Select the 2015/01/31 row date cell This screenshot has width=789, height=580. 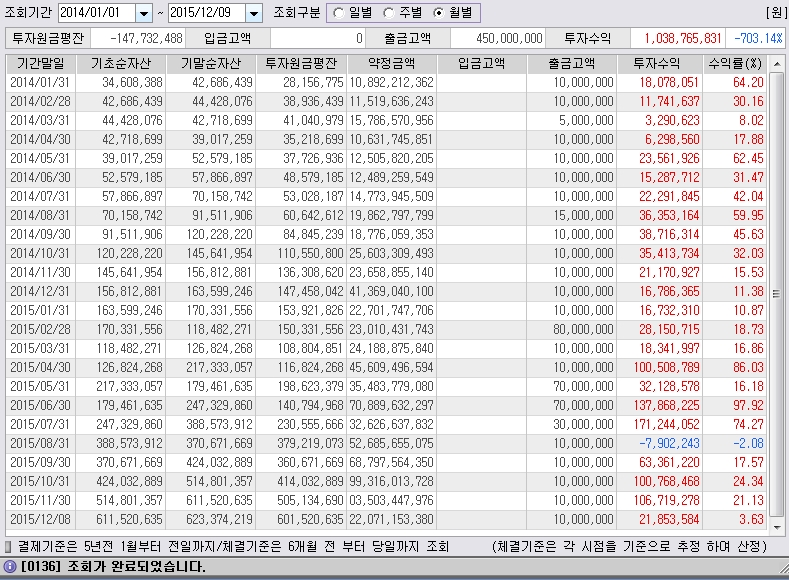pyautogui.click(x=41, y=310)
